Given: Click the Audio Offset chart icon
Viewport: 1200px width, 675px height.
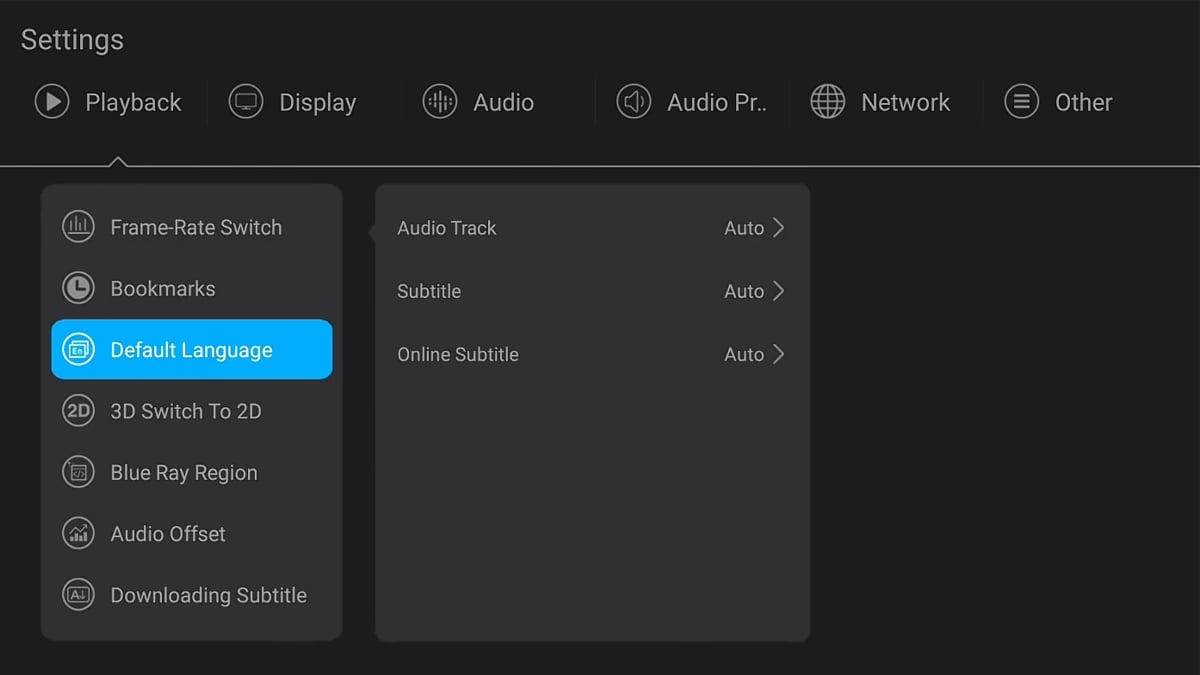Looking at the screenshot, I should 78,534.
